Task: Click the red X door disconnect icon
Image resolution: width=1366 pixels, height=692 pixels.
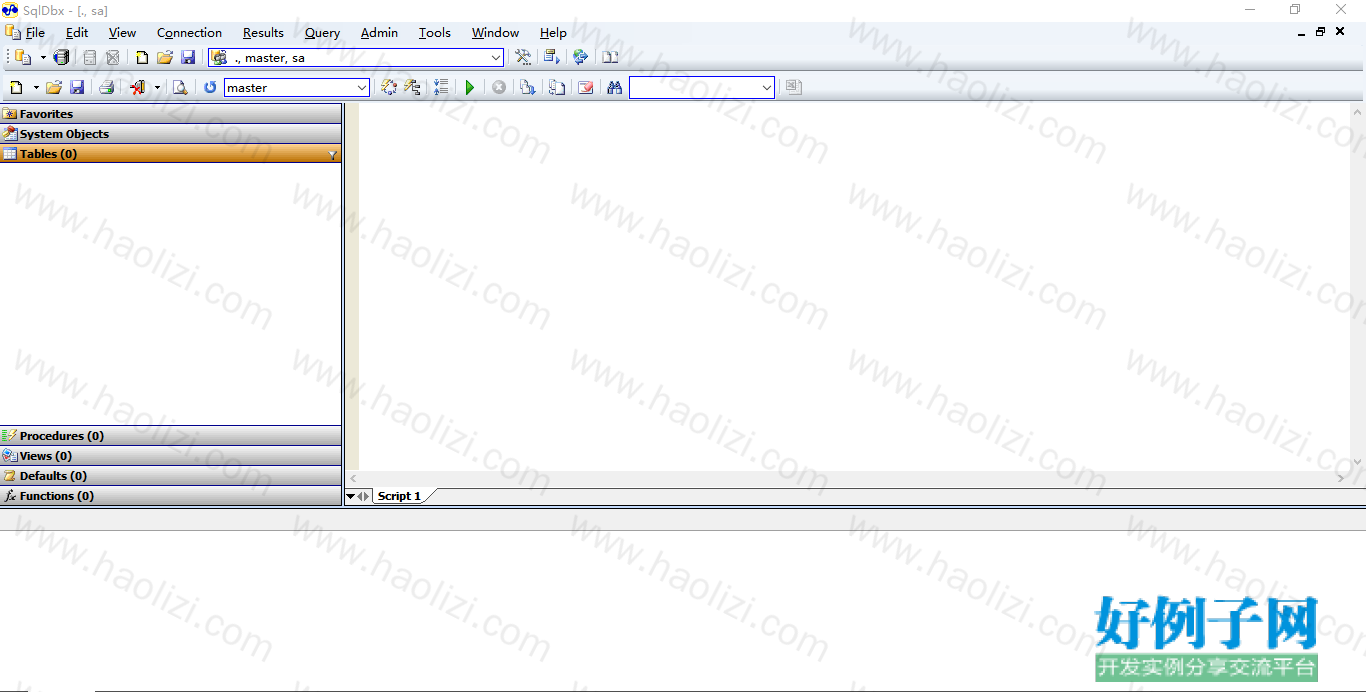Action: point(138,88)
